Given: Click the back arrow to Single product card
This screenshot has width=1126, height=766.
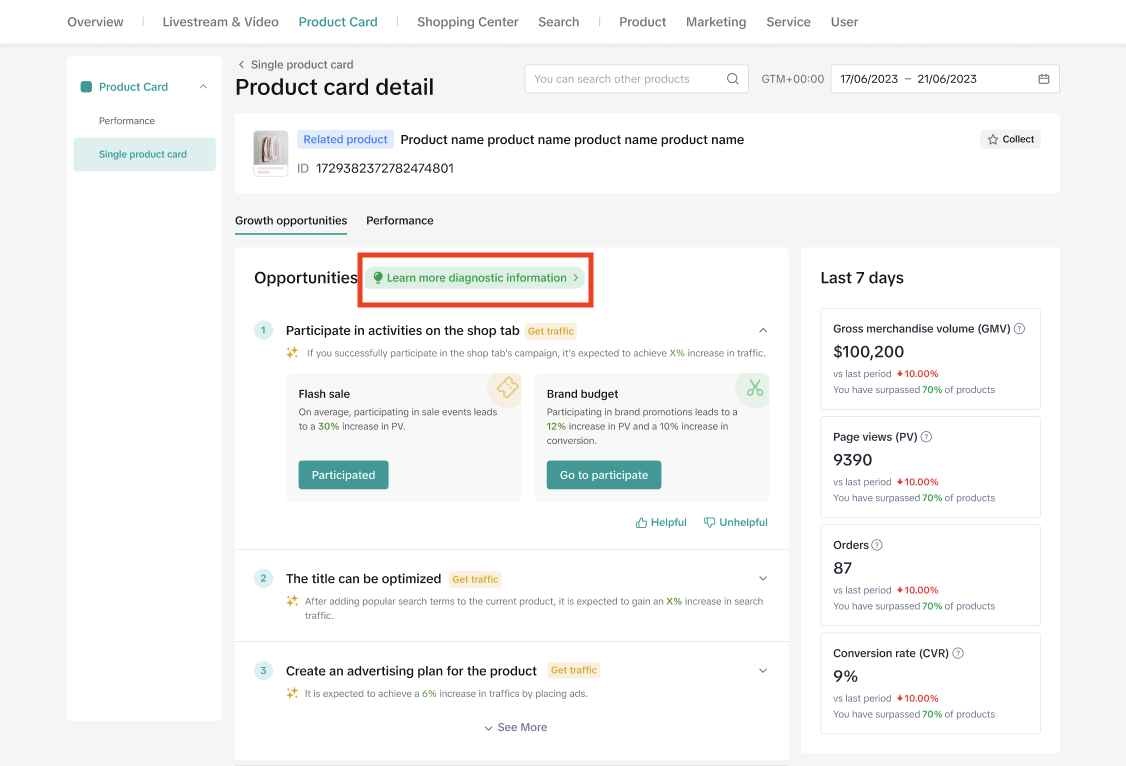Looking at the screenshot, I should click(241, 65).
